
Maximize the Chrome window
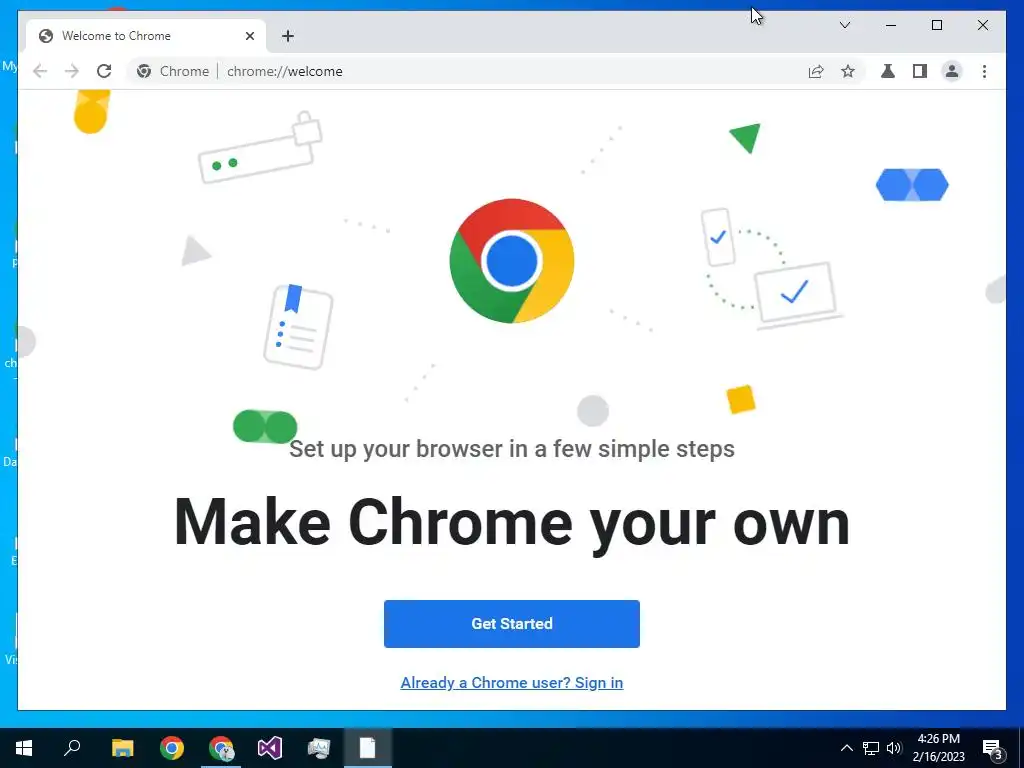(x=936, y=25)
